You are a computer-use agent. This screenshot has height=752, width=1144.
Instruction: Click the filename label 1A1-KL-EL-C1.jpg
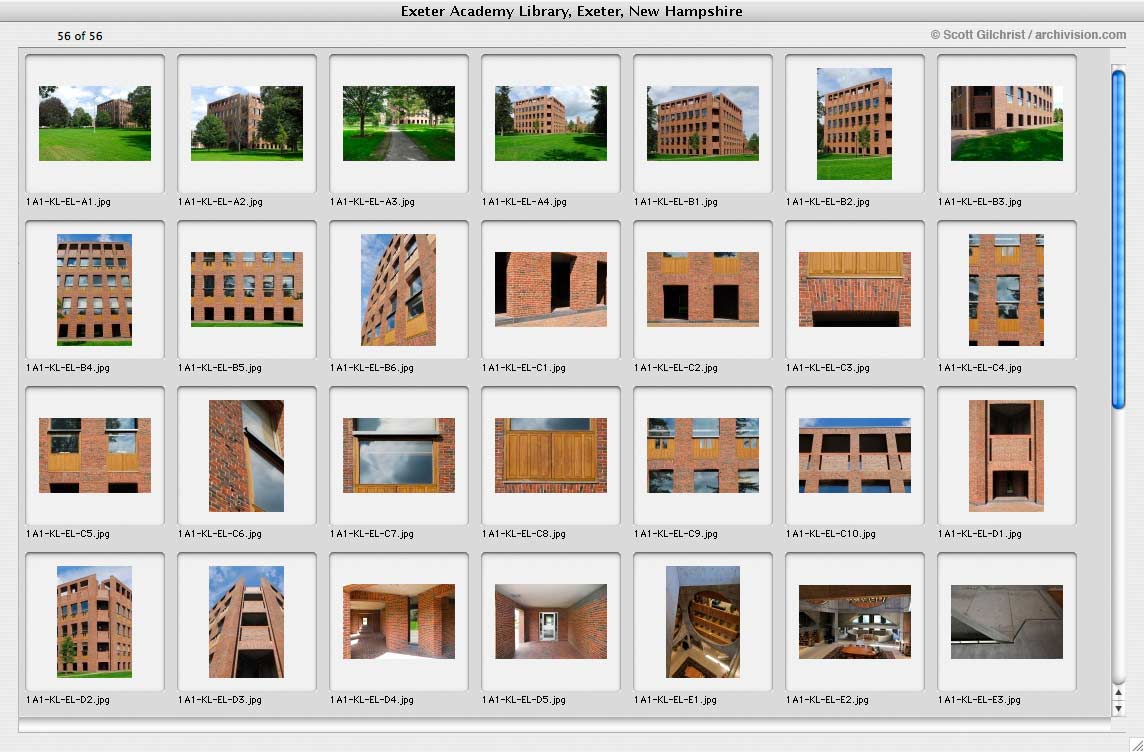point(524,368)
